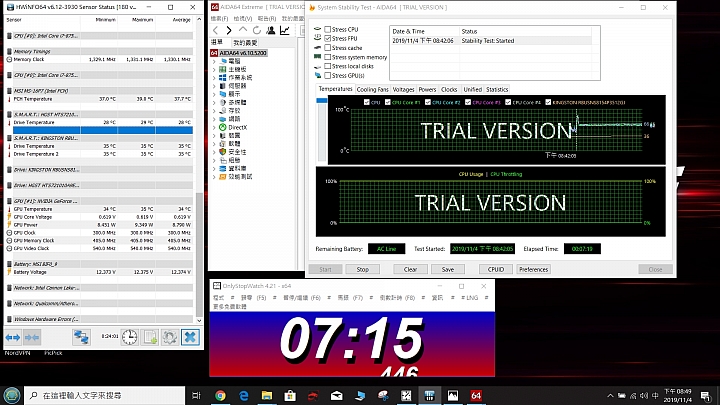Expand 網路 node in AIDA64 tree
The width and height of the screenshot is (720, 405).
coord(214,119)
